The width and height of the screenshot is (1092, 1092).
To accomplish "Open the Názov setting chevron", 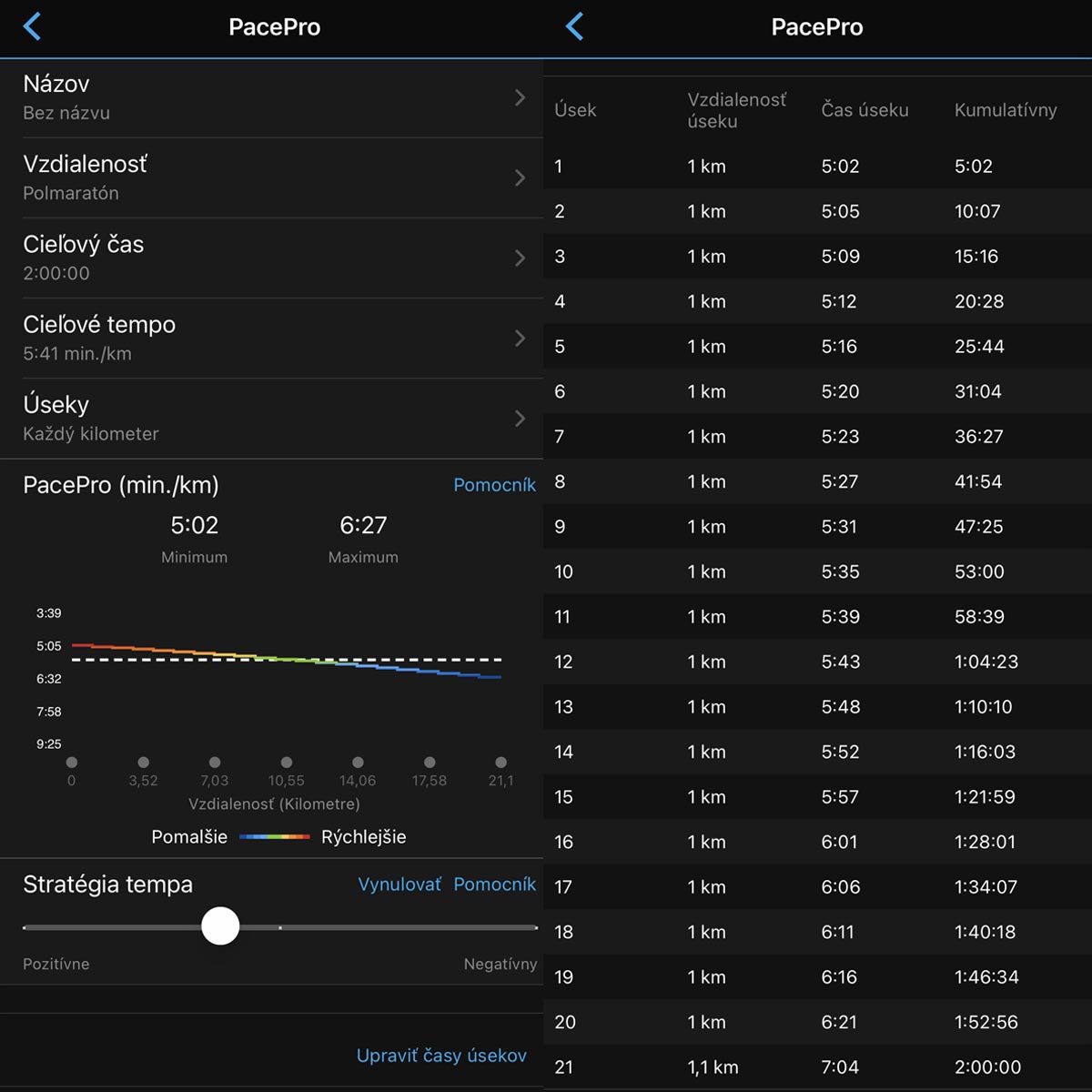I will (520, 97).
